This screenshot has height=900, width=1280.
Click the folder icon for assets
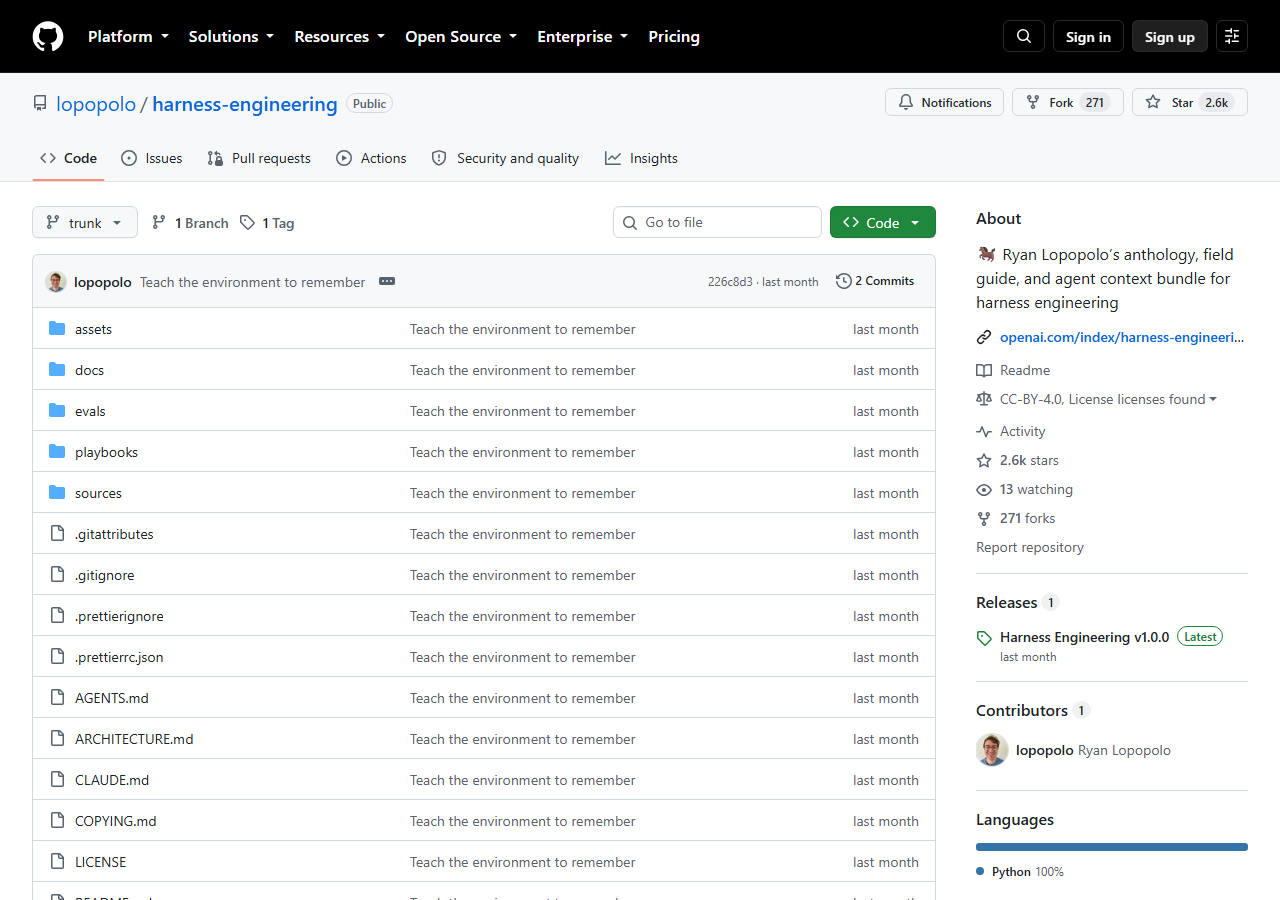[x=57, y=329]
